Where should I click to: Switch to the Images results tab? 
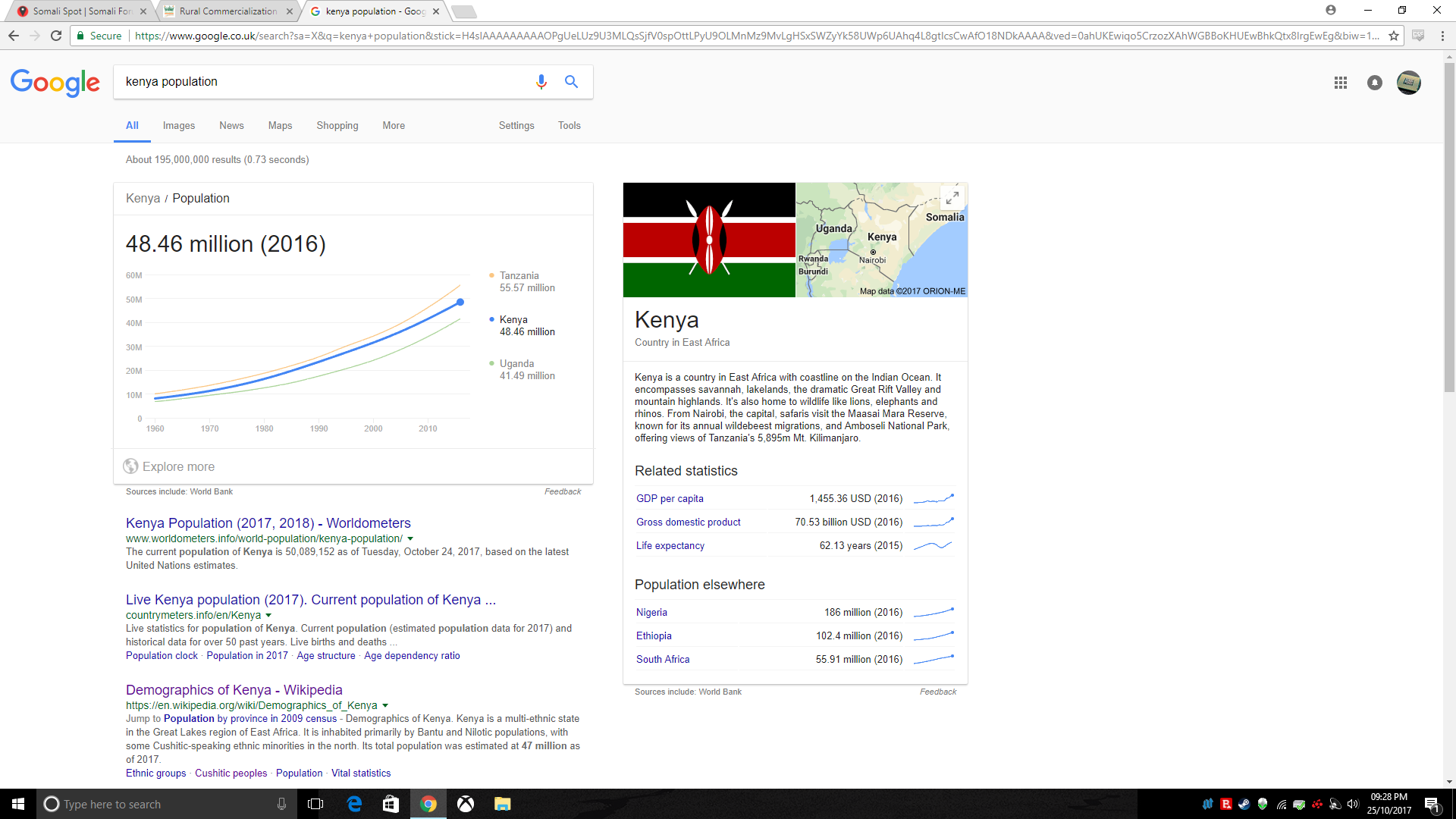(179, 126)
